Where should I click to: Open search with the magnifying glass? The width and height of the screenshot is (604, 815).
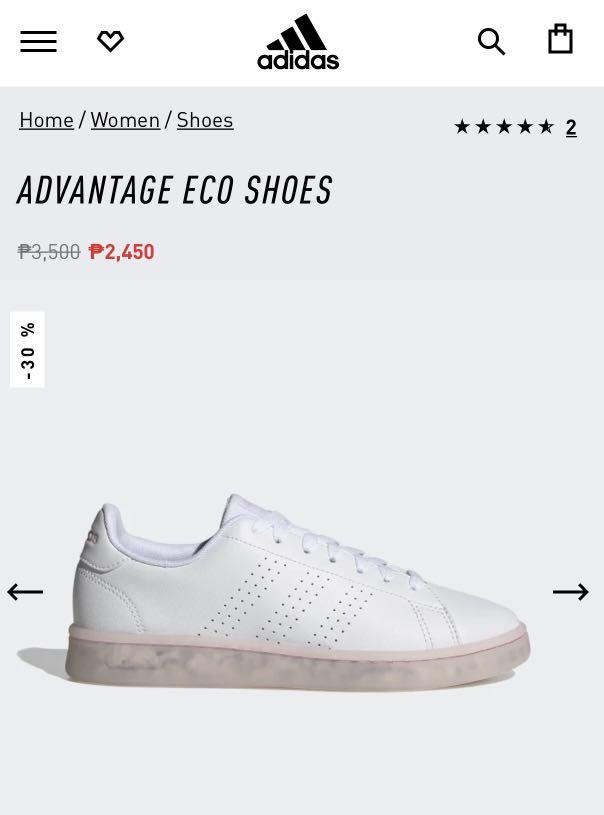(x=491, y=42)
